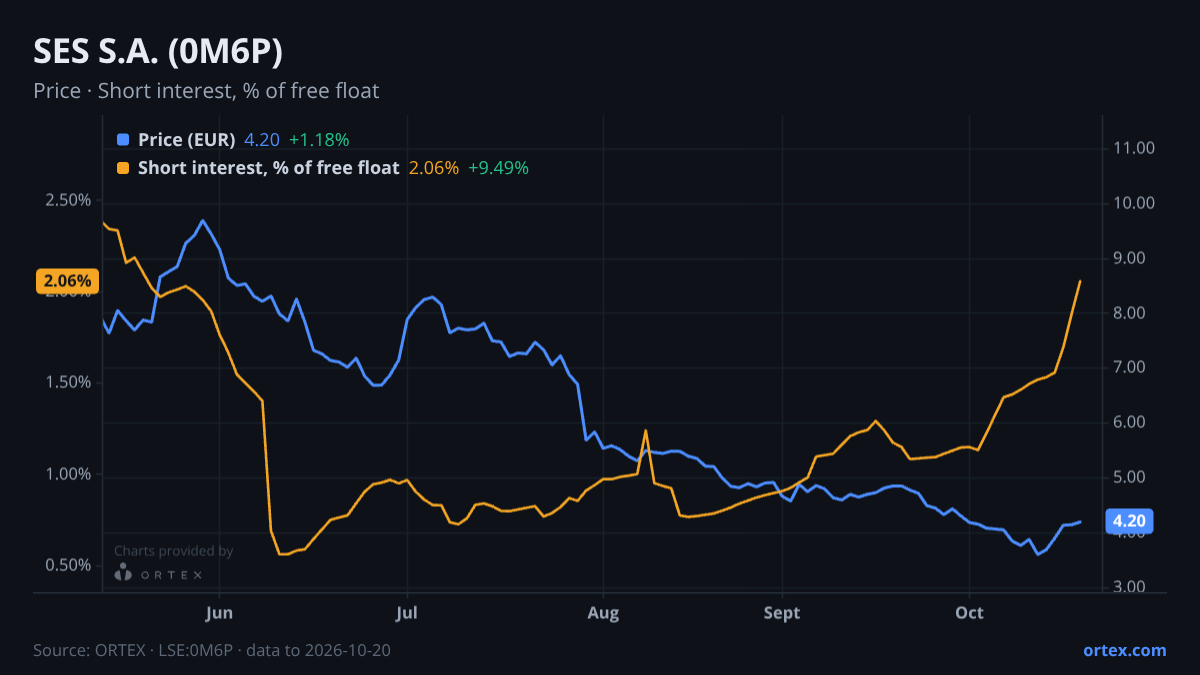The height and width of the screenshot is (675, 1200).
Task: Click the 2.06% value in legend
Action: point(434,168)
